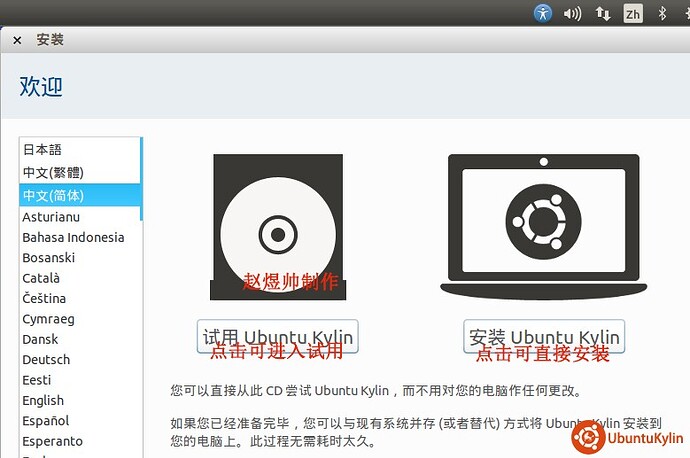The width and height of the screenshot is (690, 458).
Task: Close the 安装 installer window
Action: click(17, 40)
